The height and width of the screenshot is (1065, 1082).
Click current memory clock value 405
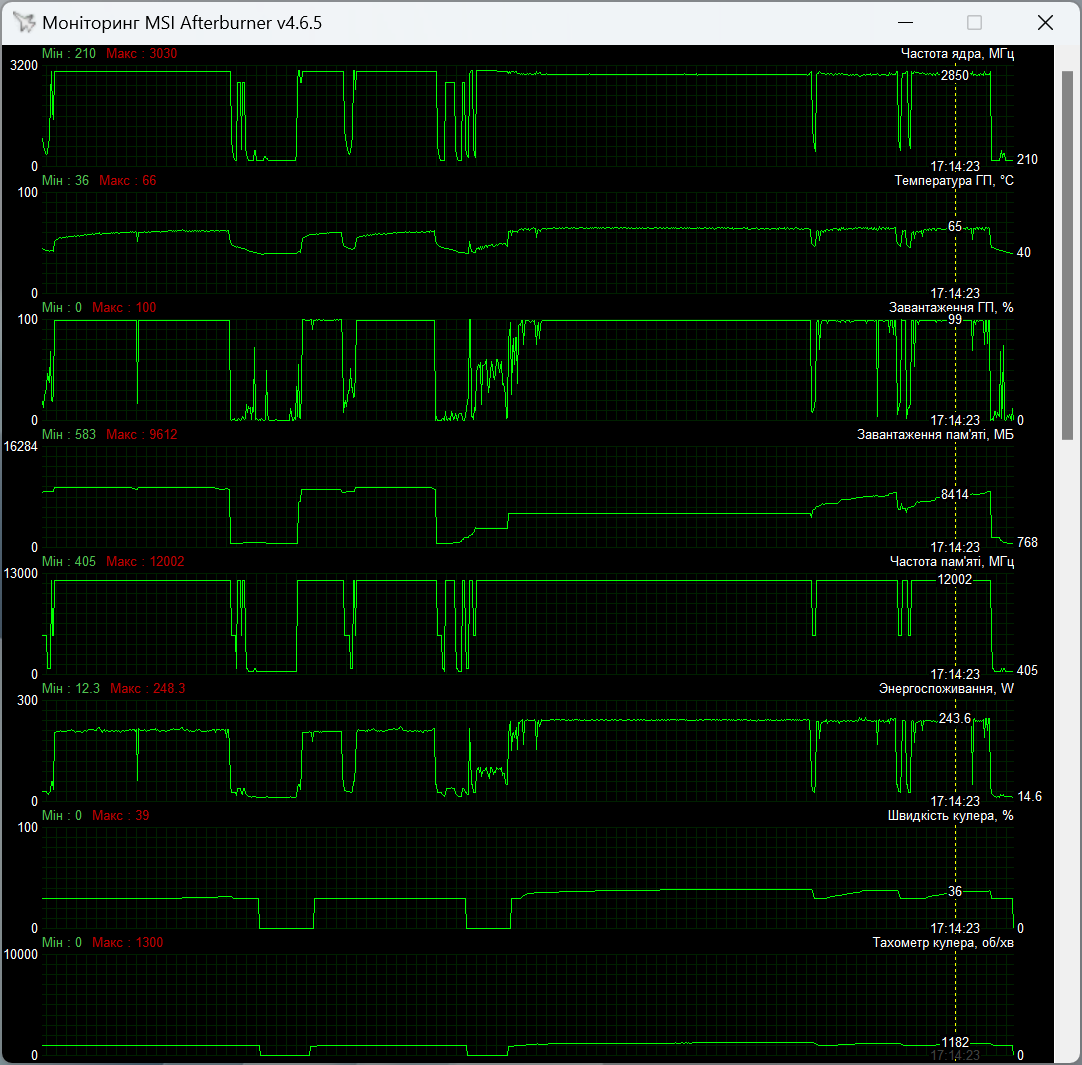tap(1027, 671)
